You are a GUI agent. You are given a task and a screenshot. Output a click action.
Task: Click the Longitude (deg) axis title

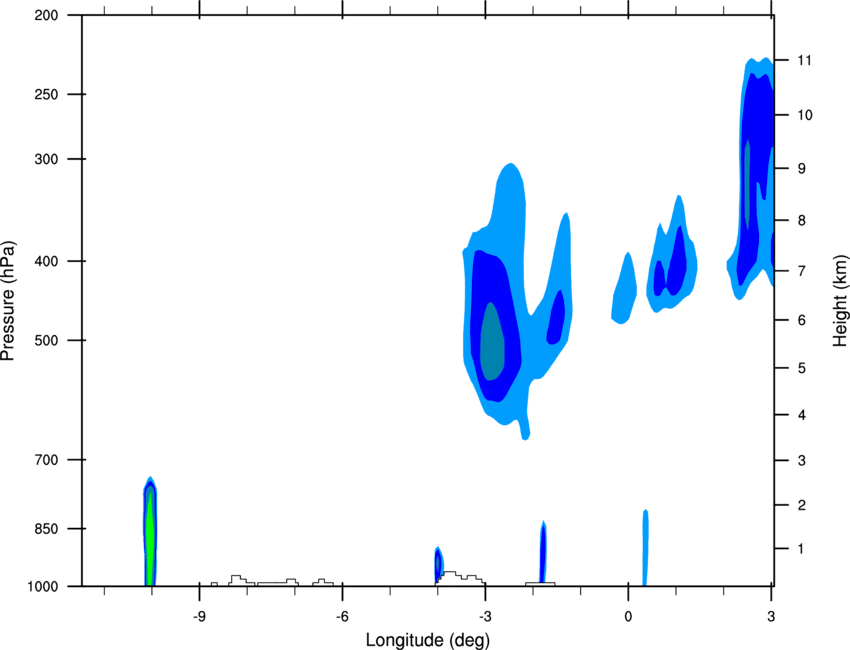click(x=428, y=640)
